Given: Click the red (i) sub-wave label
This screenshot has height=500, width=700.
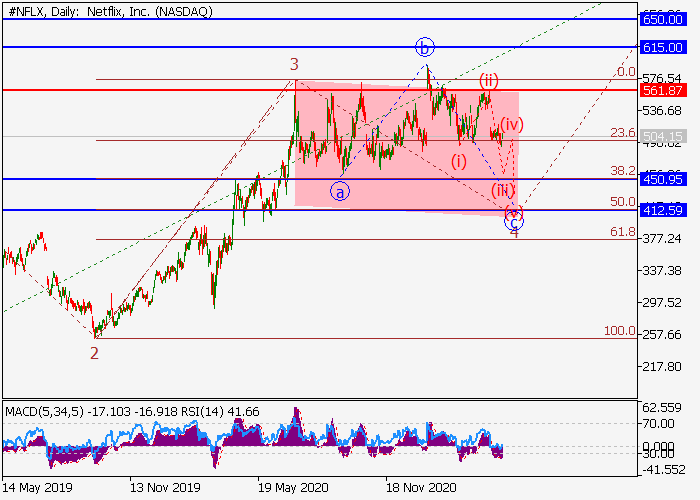Looking at the screenshot, I should coord(458,162).
